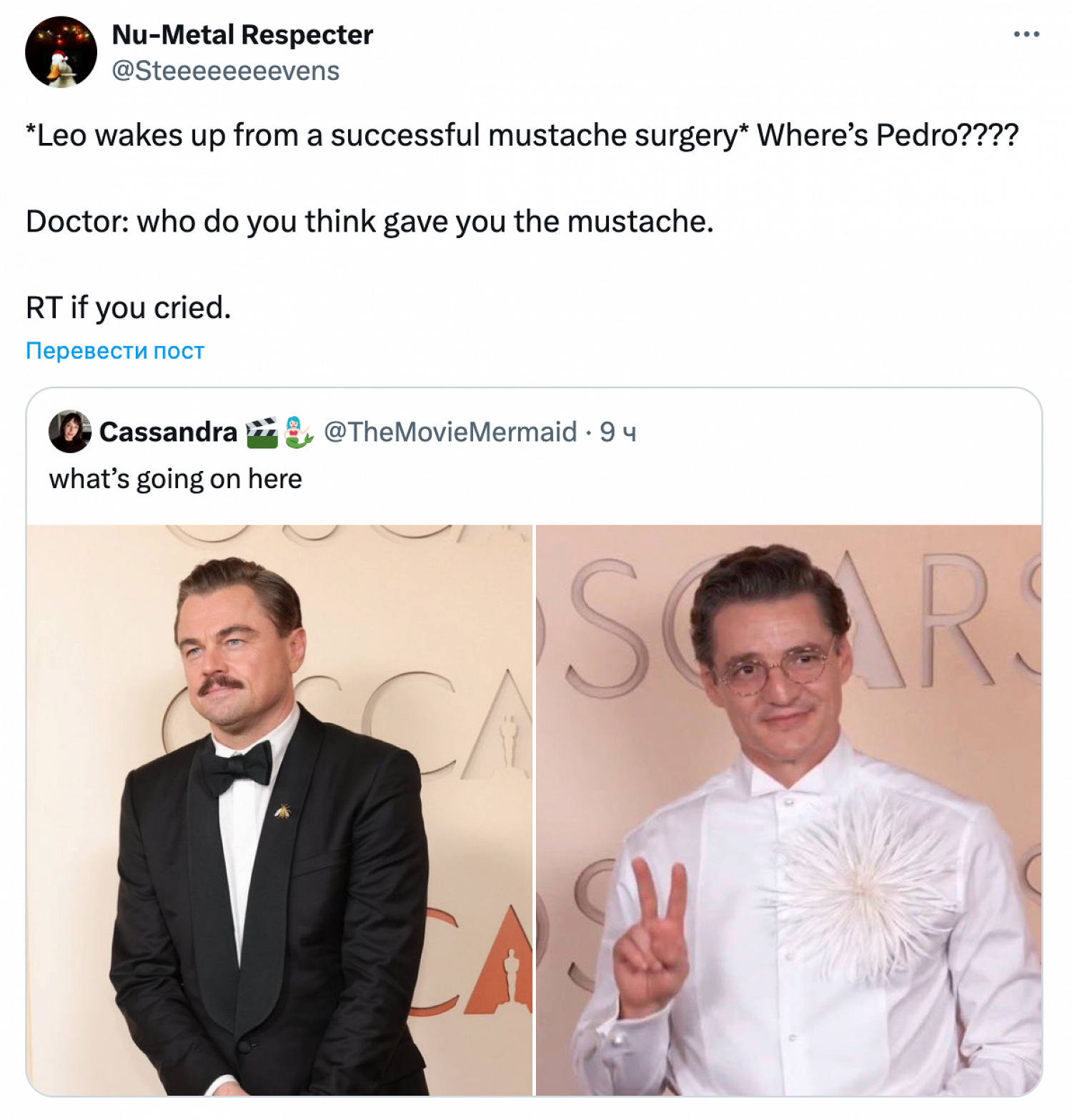
Task: Click the mermaid emoji beside Cassandra
Action: 298,432
